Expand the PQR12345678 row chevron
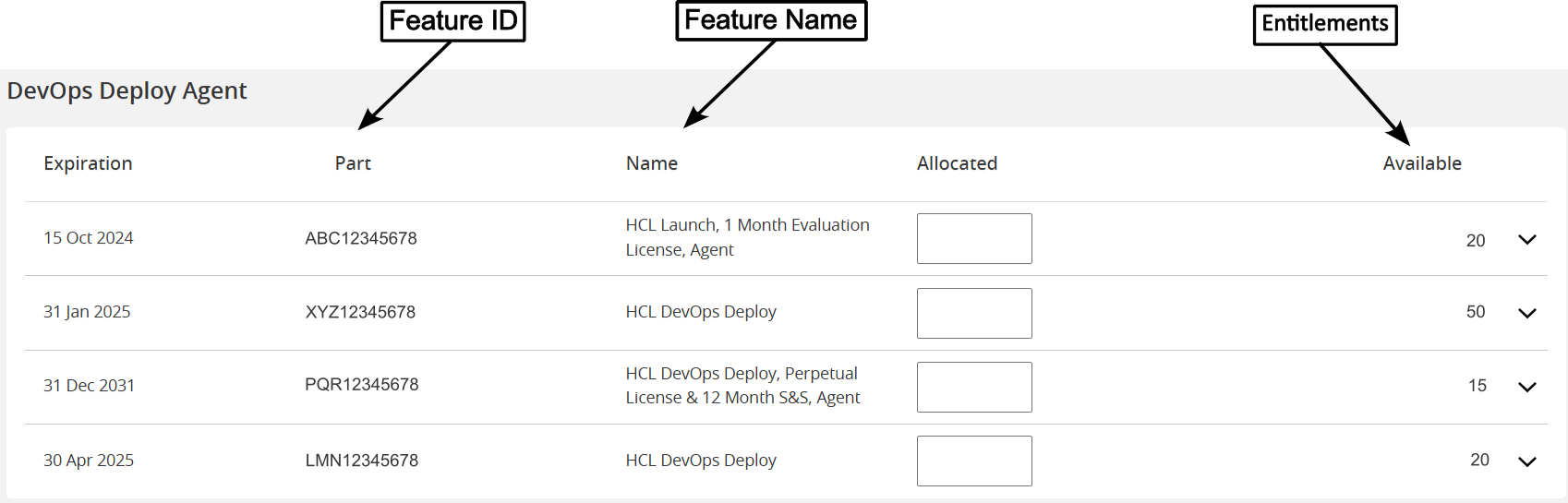Screen dimensions: 1568x503 point(1526,388)
